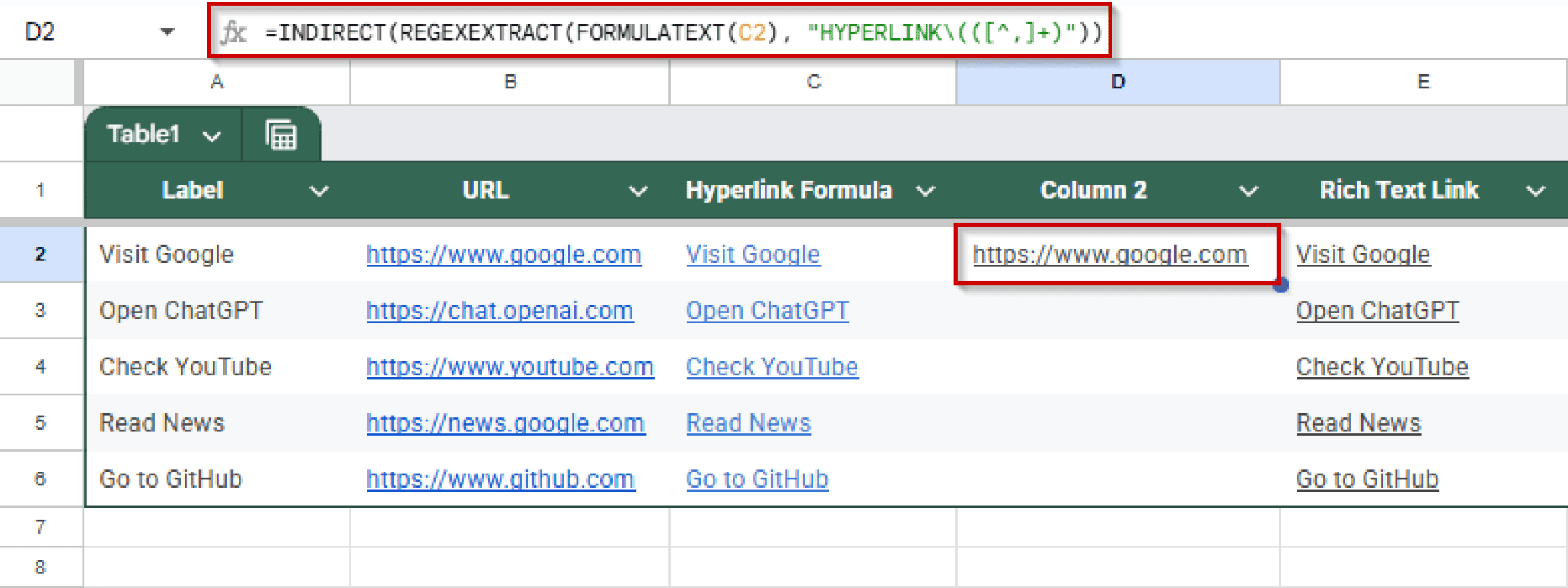This screenshot has height=588, width=1568.
Task: Click the table view grid icon
Action: pos(281,136)
